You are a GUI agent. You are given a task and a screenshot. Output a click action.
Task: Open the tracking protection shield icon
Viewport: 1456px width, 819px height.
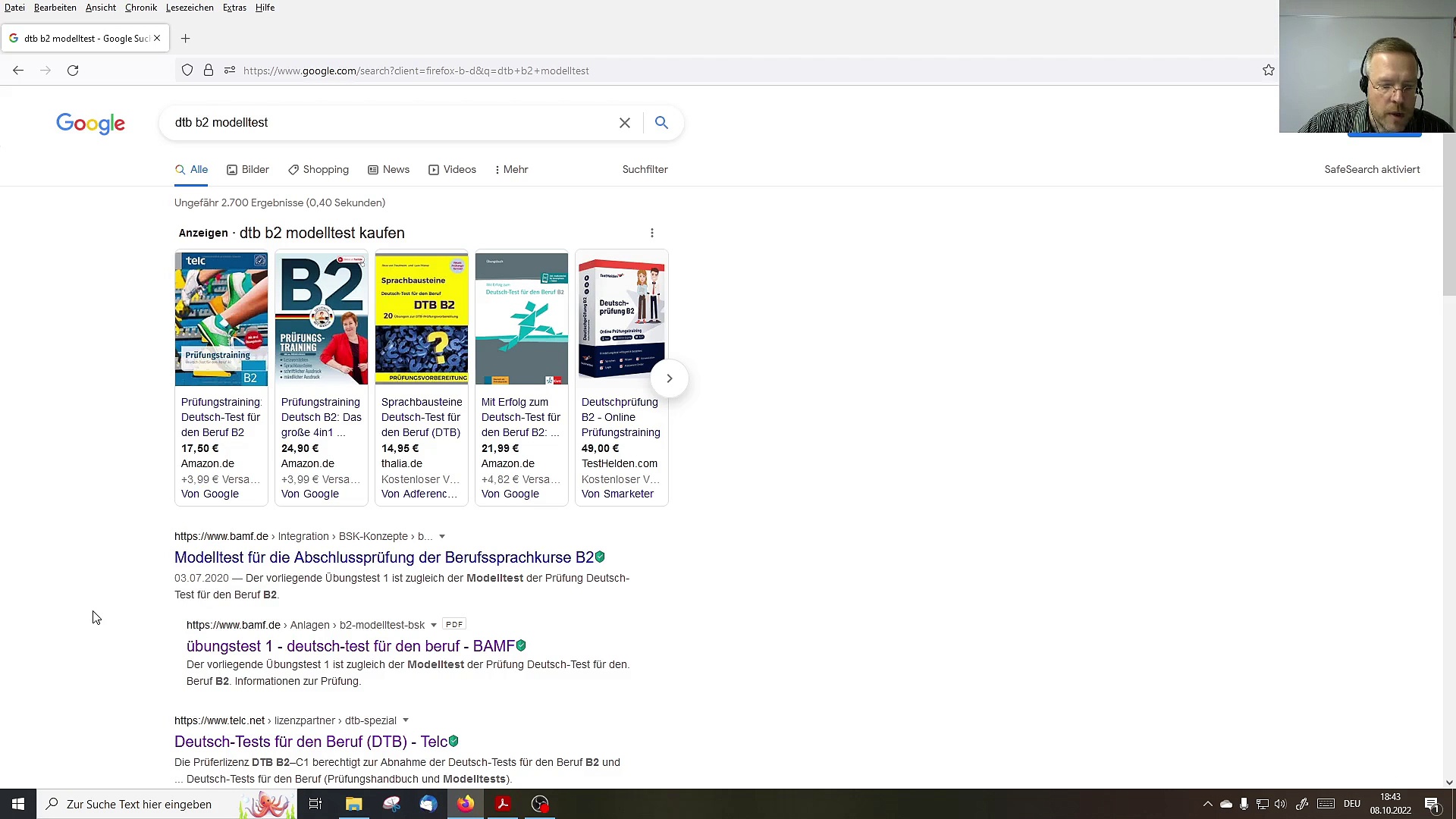click(187, 71)
